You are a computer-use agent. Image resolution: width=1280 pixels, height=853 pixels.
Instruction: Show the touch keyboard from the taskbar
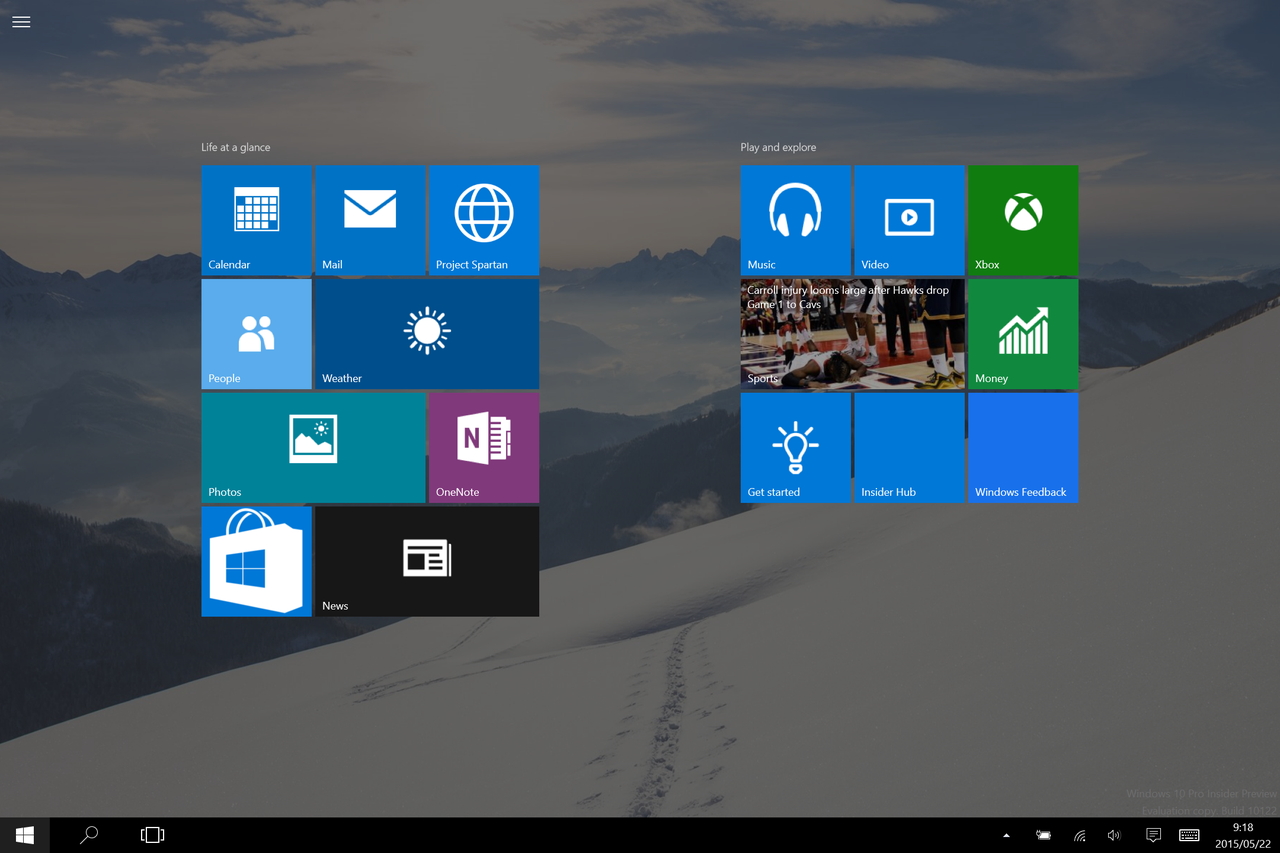(1189, 835)
